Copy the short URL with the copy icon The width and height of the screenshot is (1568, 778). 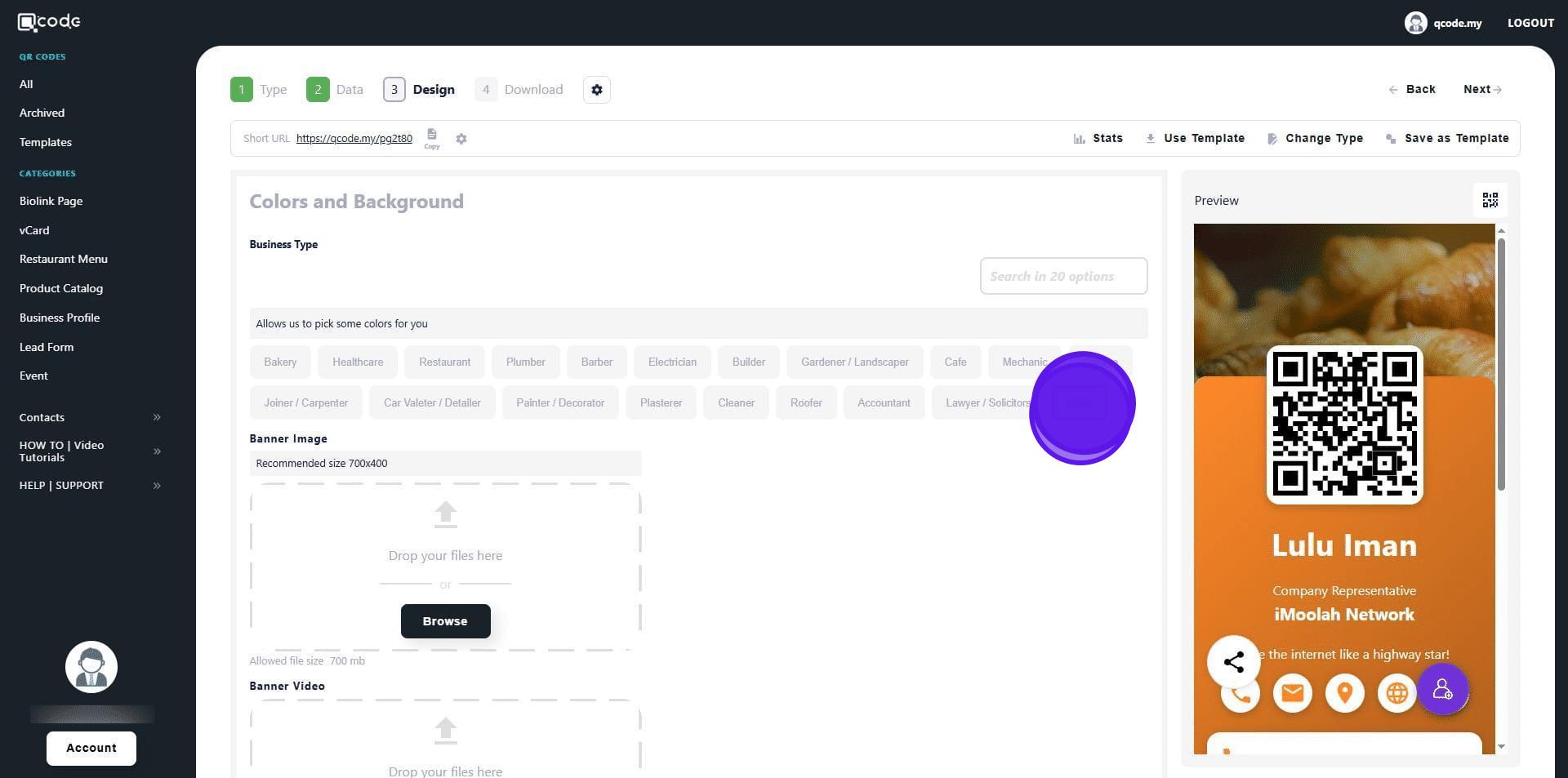click(x=431, y=136)
